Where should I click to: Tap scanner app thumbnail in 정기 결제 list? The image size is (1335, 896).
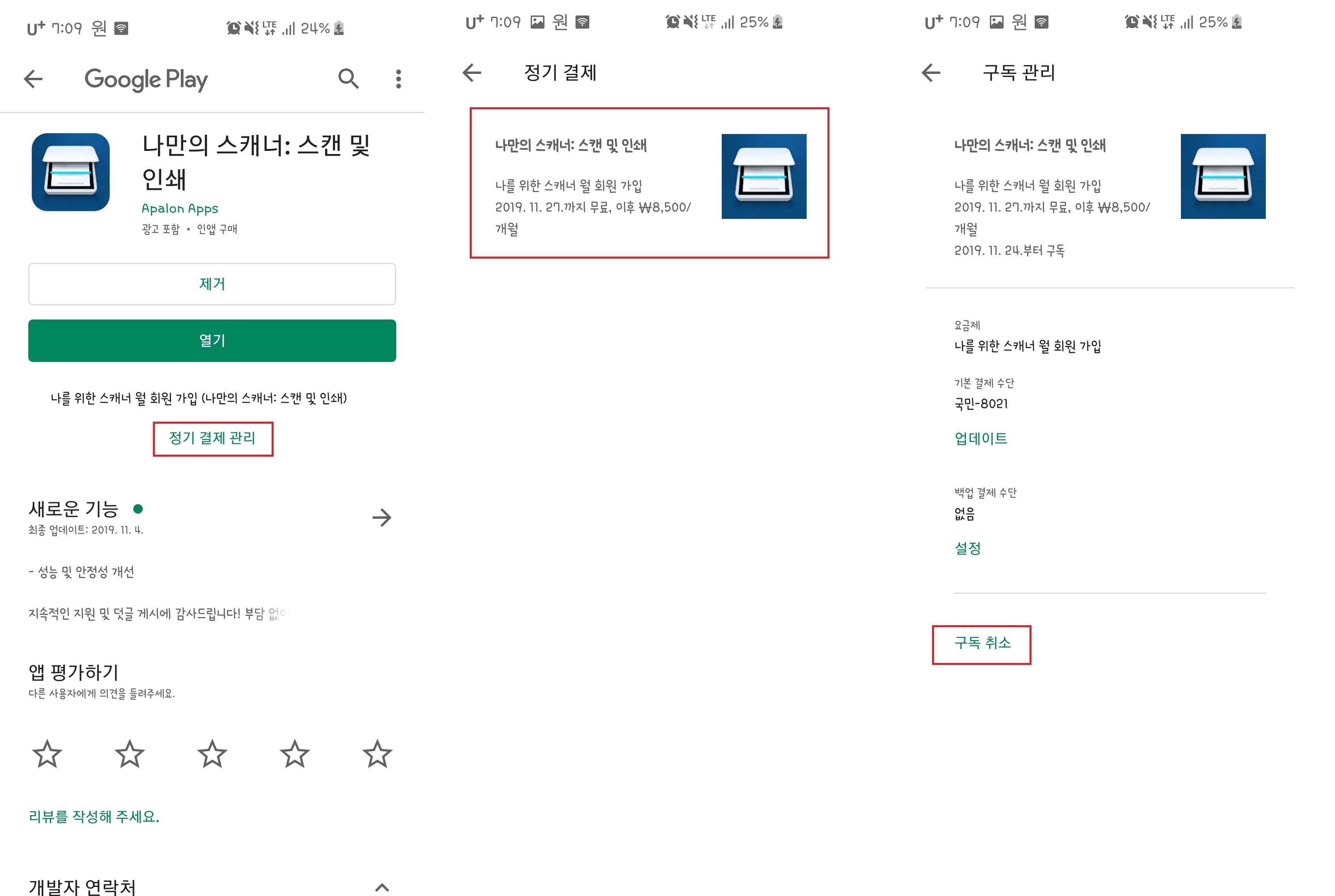(763, 176)
